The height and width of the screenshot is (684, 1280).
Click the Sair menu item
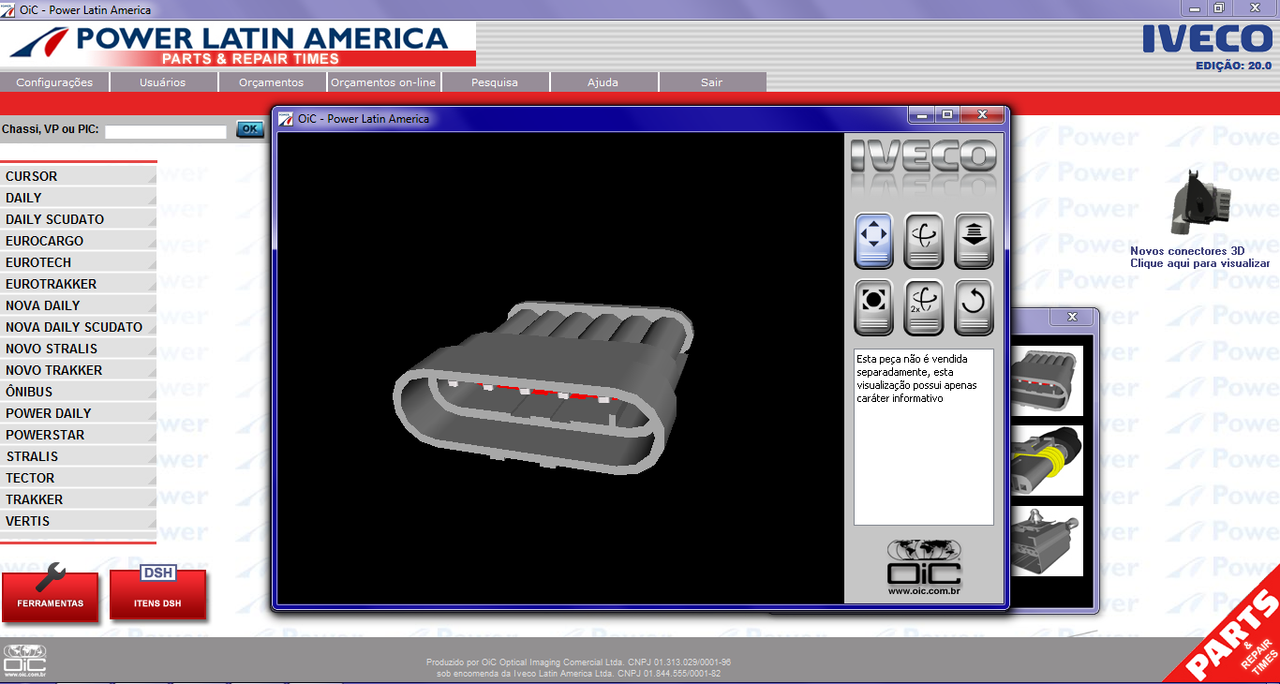712,82
